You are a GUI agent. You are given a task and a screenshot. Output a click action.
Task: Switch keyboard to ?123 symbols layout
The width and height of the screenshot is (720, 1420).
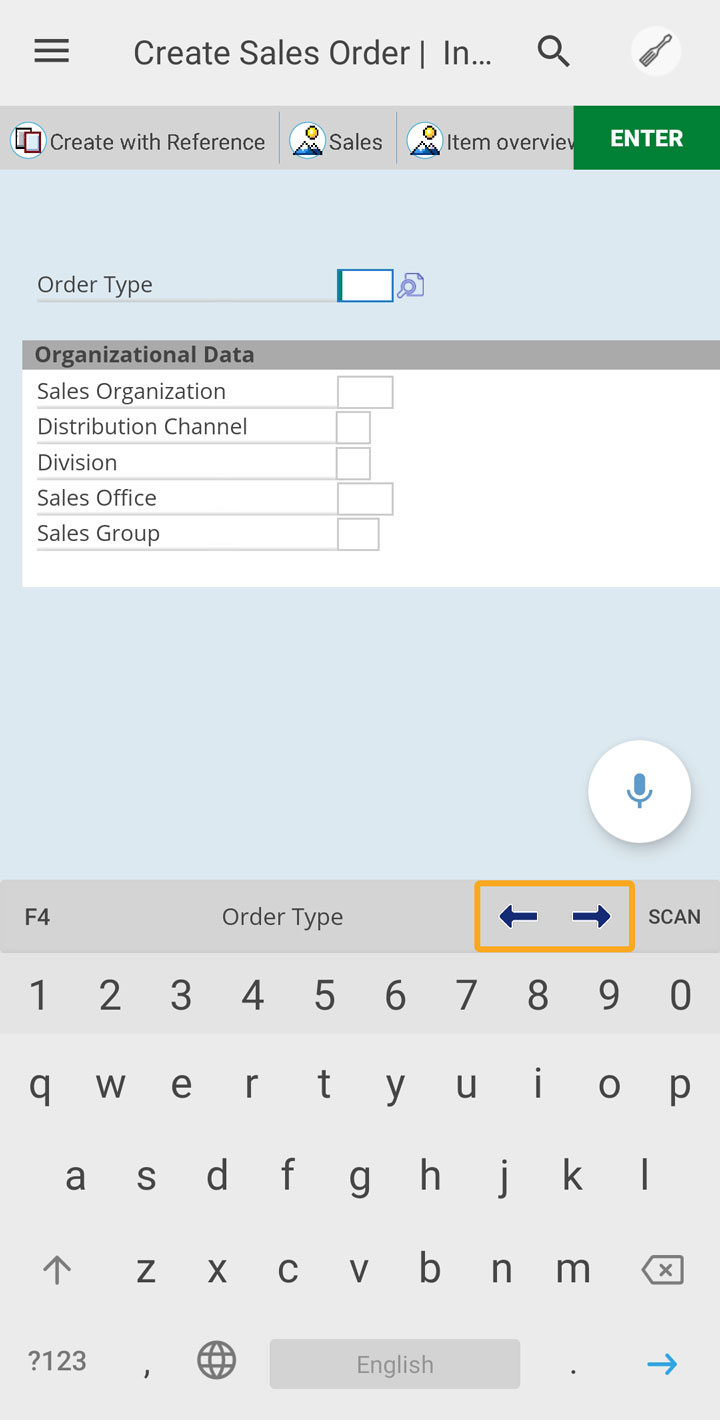coord(57,1361)
